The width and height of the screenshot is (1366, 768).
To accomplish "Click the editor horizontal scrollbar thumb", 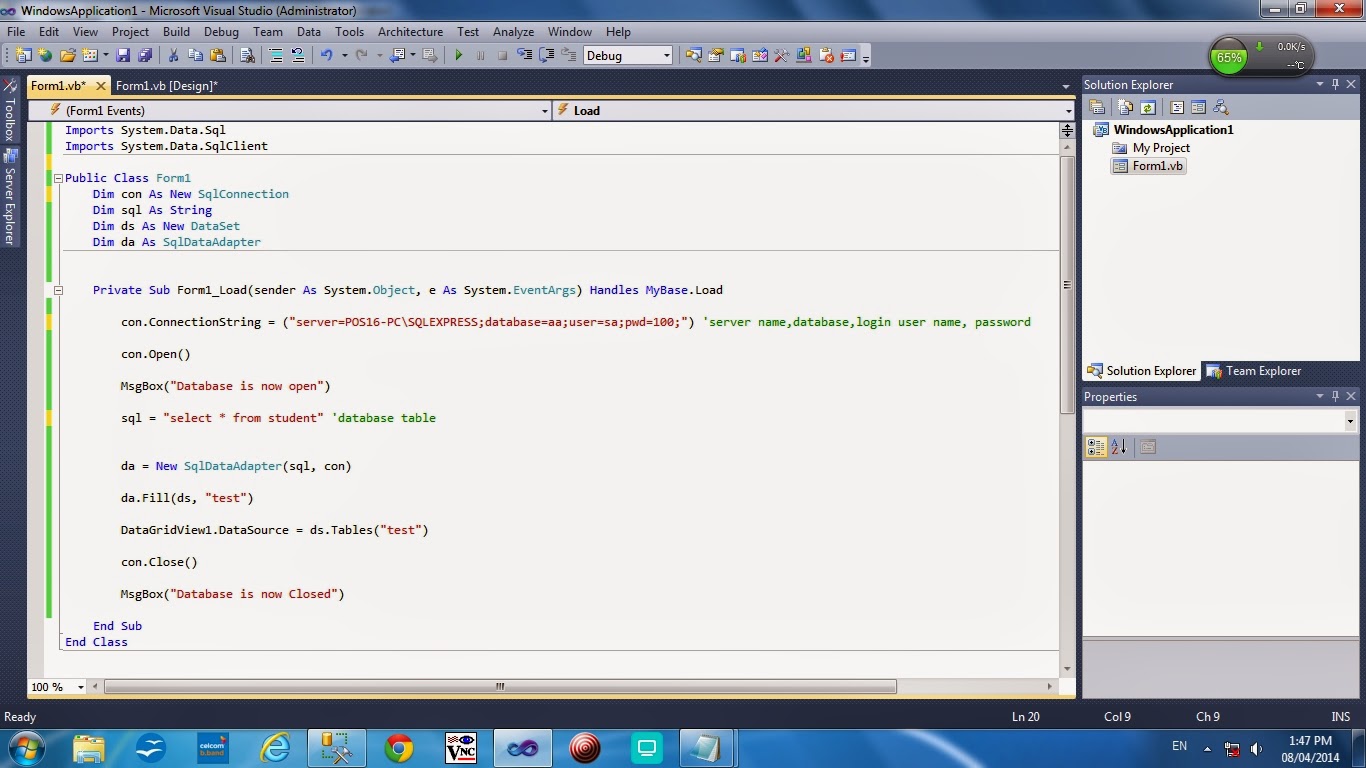I will coord(500,687).
